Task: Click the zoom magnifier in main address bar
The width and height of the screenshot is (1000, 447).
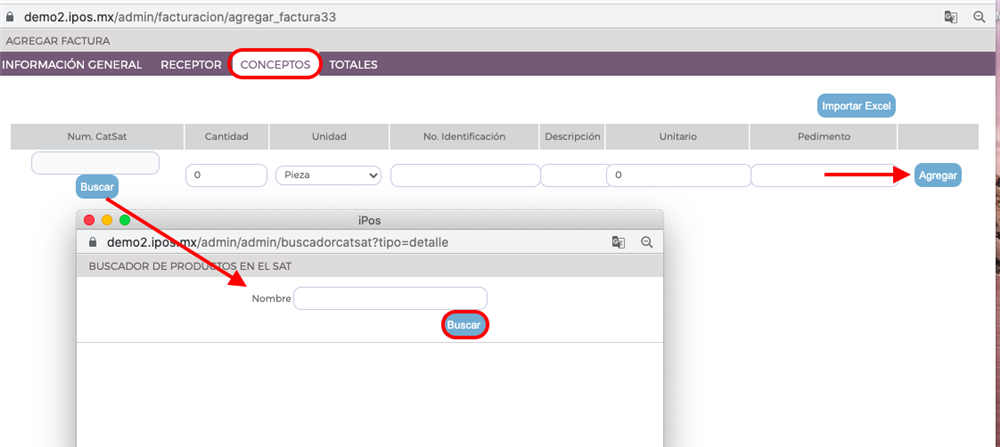Action: [980, 17]
